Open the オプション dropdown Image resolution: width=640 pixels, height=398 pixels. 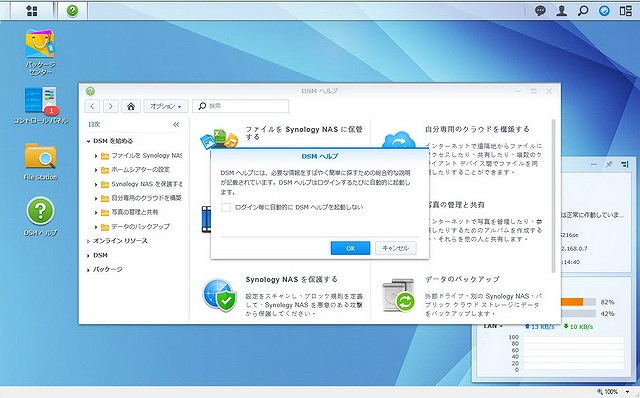point(166,106)
